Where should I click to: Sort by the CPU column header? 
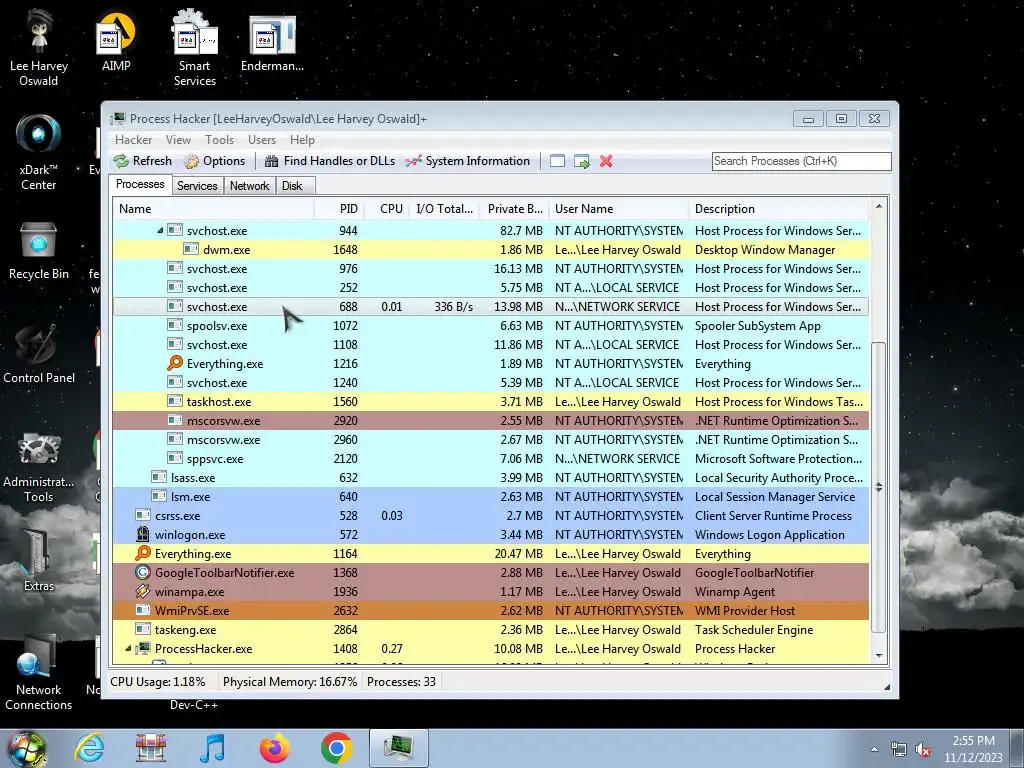click(x=386, y=209)
